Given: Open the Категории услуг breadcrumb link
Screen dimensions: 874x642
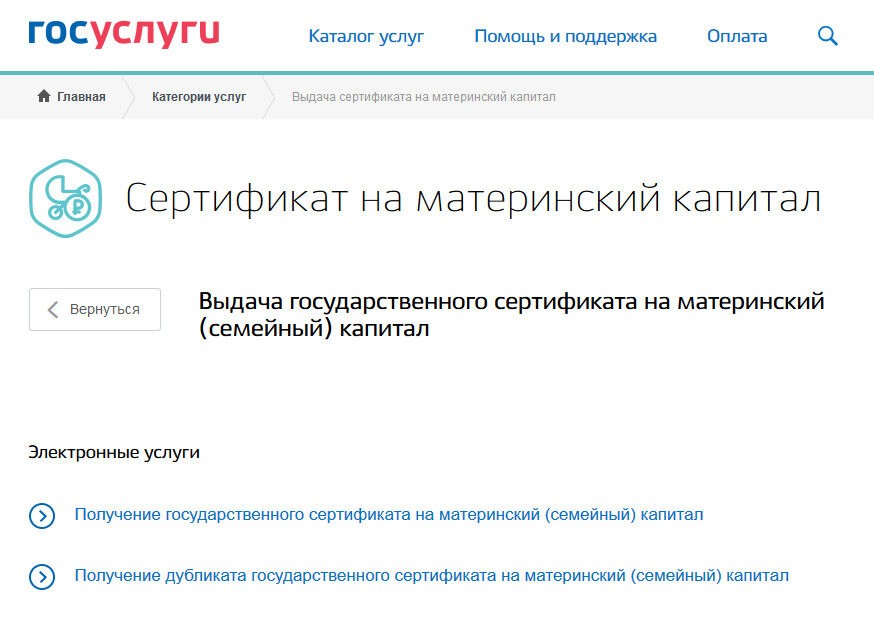Looking at the screenshot, I should point(199,96).
